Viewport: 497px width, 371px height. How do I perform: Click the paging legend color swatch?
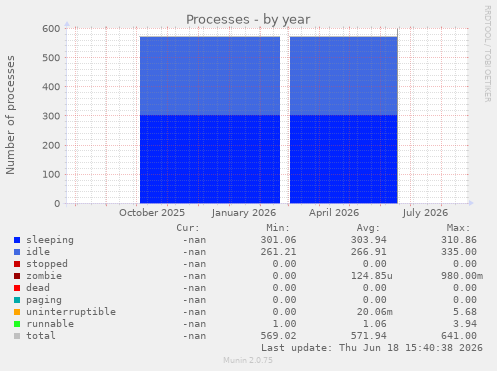[x=17, y=300]
